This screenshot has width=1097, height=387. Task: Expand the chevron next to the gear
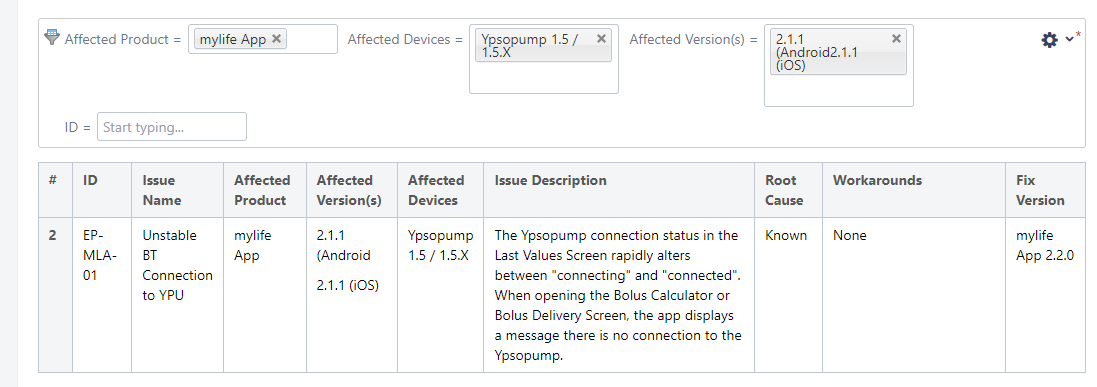(x=1069, y=39)
